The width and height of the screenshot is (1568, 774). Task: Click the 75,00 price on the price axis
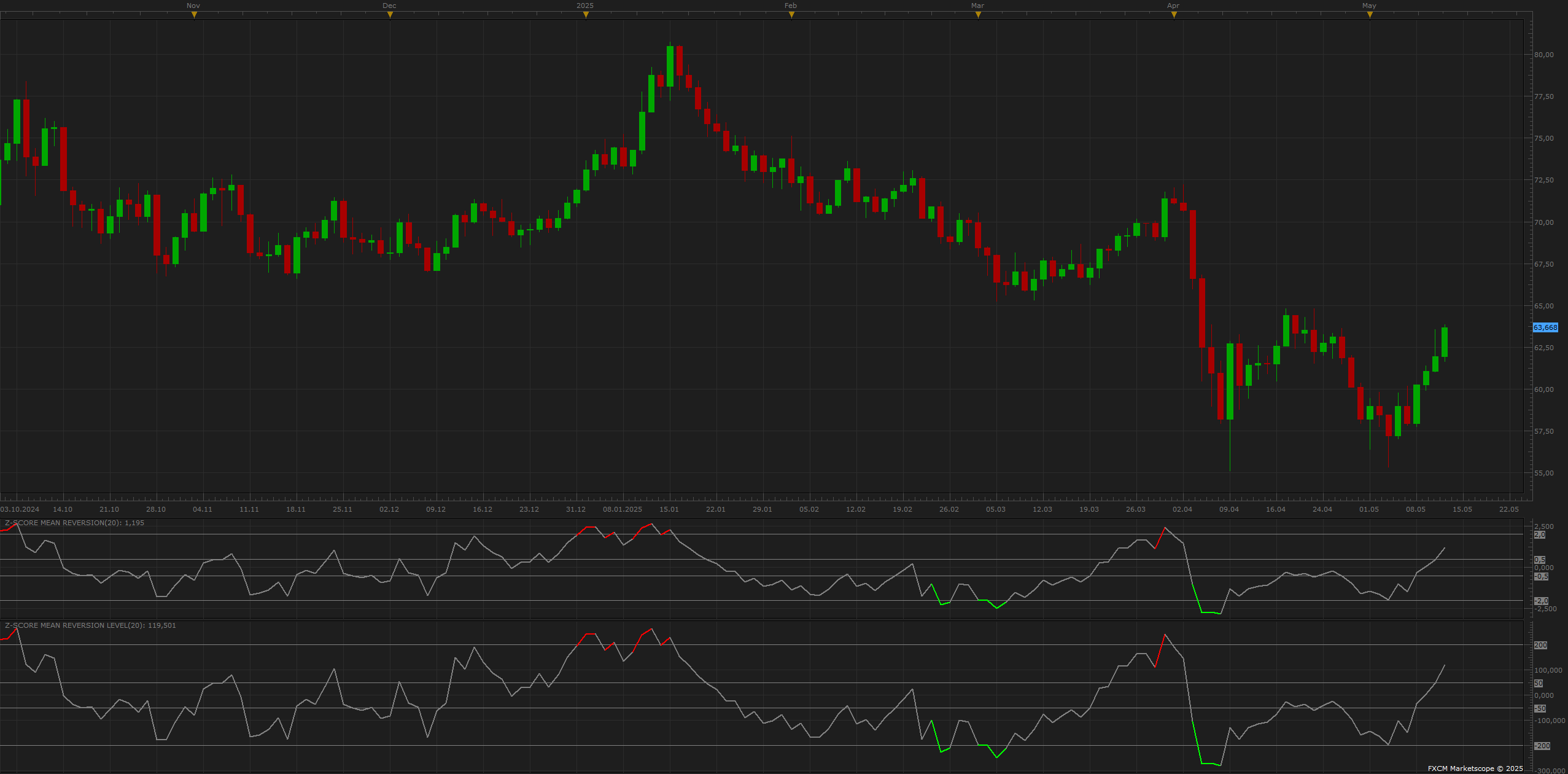point(1544,138)
